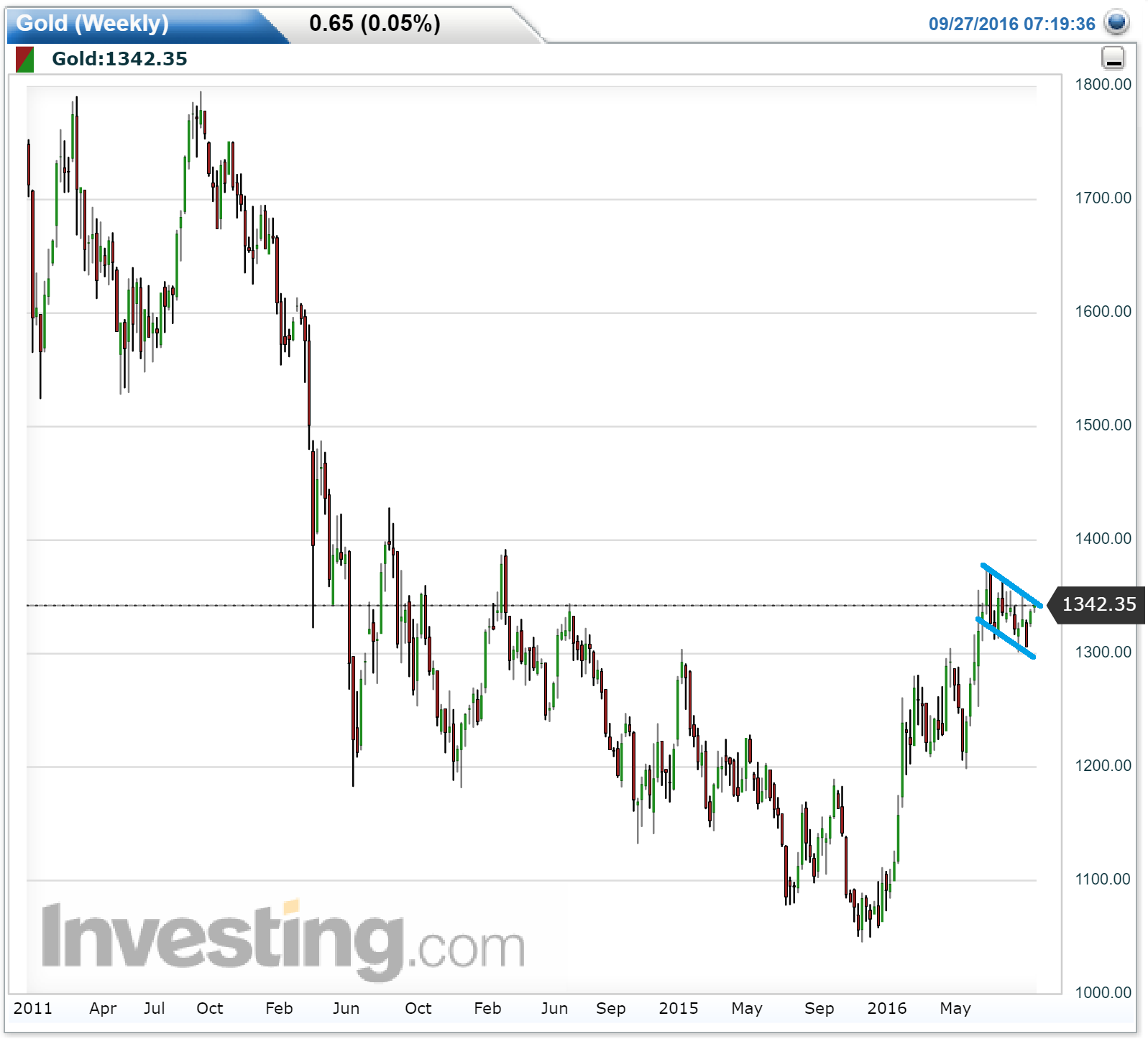The width and height of the screenshot is (1148, 1039).
Task: Click the 0.65 (0.05%) change value
Action: 375,23
